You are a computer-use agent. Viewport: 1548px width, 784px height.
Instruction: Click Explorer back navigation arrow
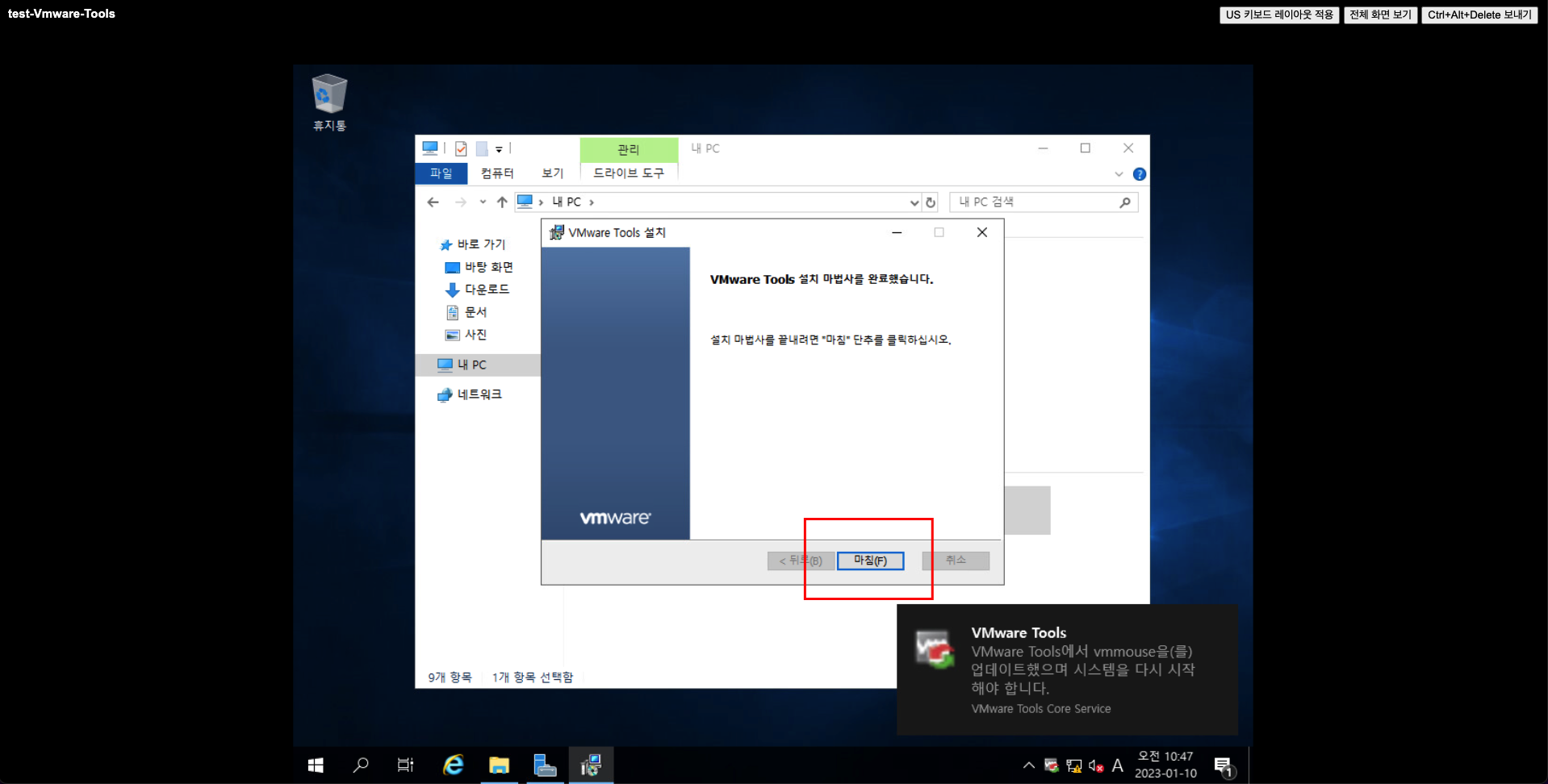point(433,202)
